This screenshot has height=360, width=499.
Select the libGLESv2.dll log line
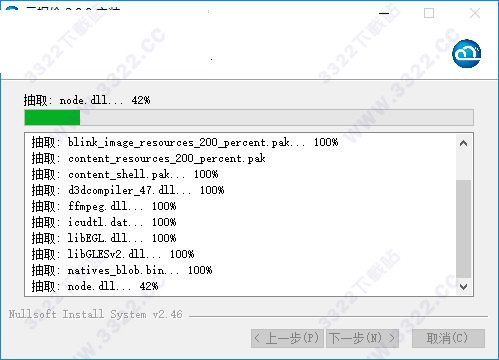(113, 254)
